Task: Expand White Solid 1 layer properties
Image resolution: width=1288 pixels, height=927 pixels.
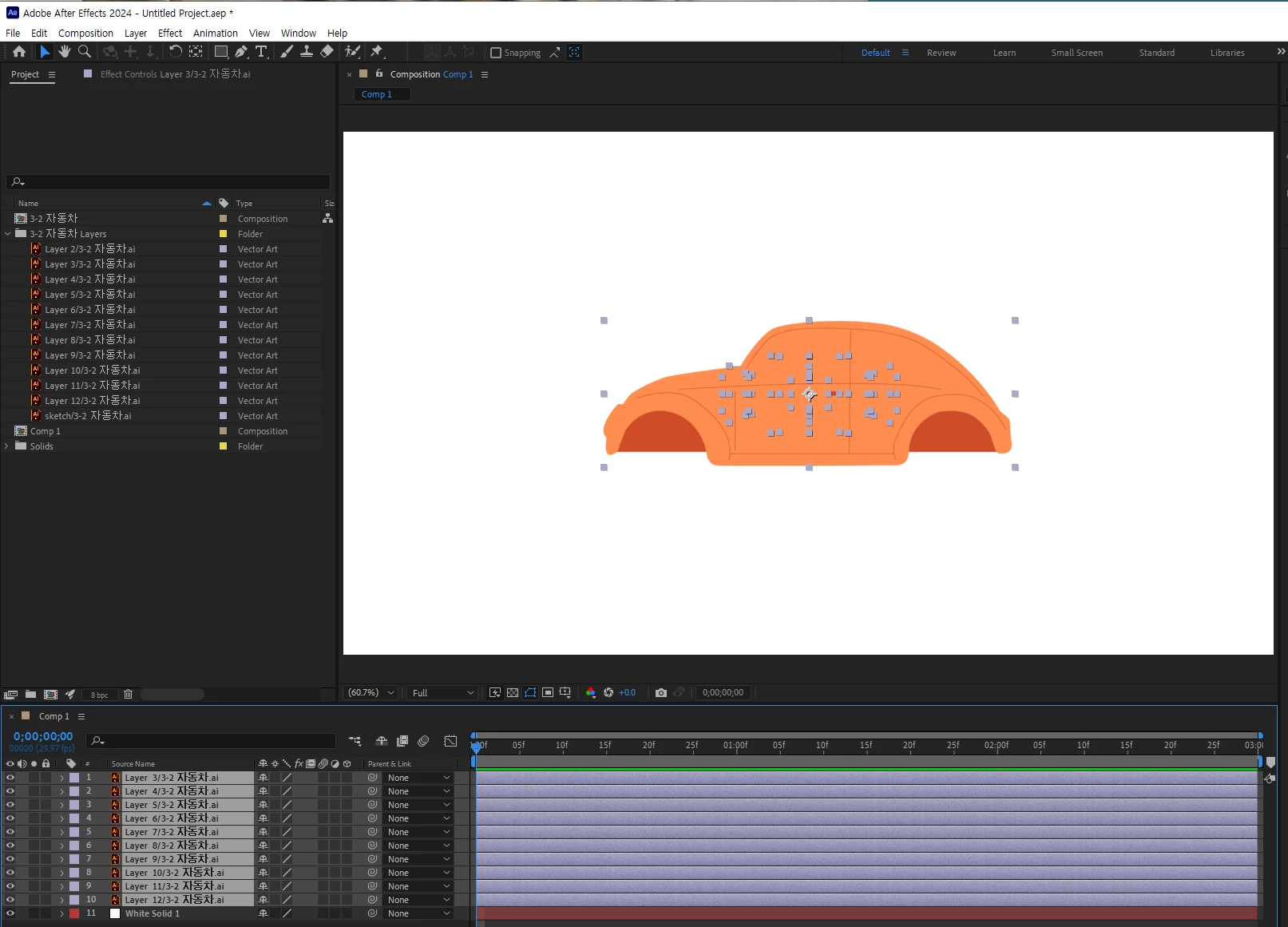Action: 61,913
